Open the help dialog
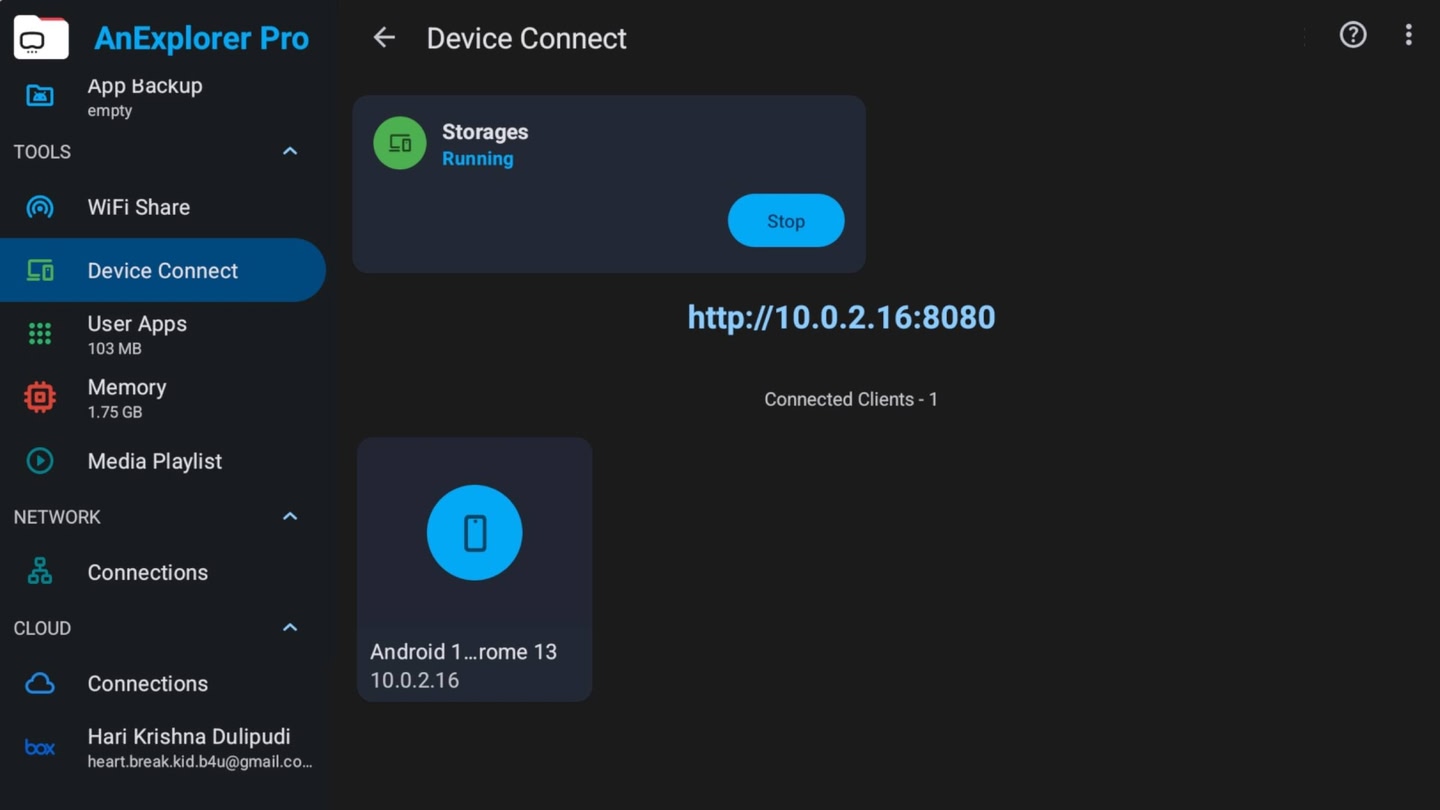1440x810 pixels. 1352,36
